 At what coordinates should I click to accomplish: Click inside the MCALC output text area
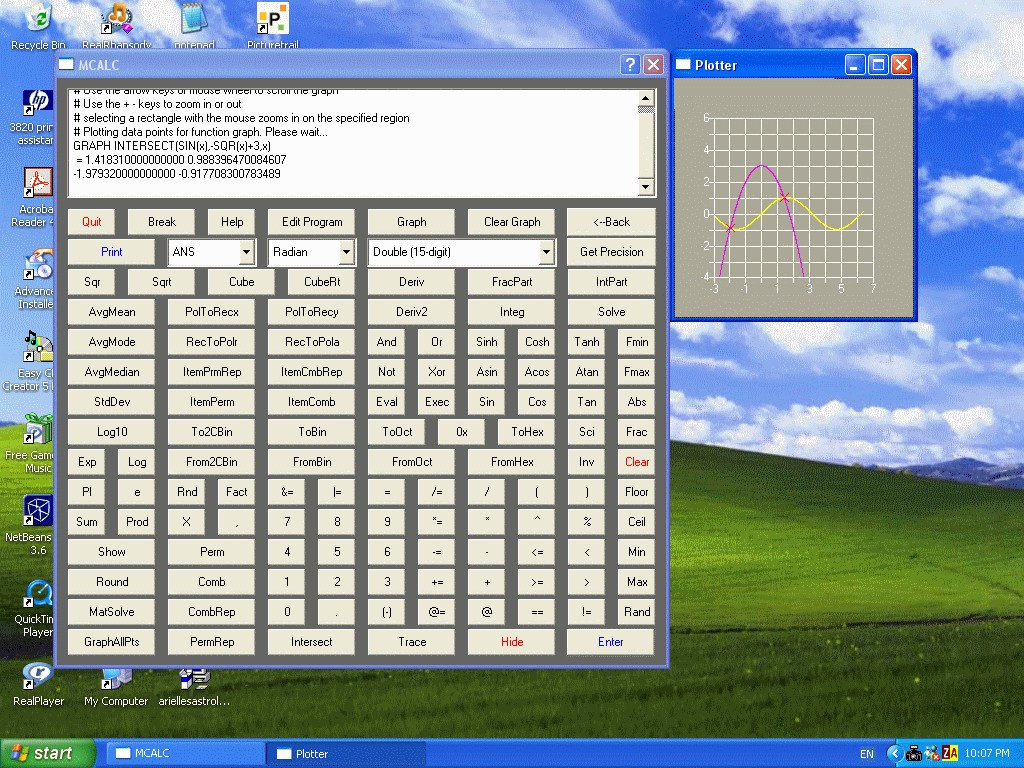click(x=353, y=143)
